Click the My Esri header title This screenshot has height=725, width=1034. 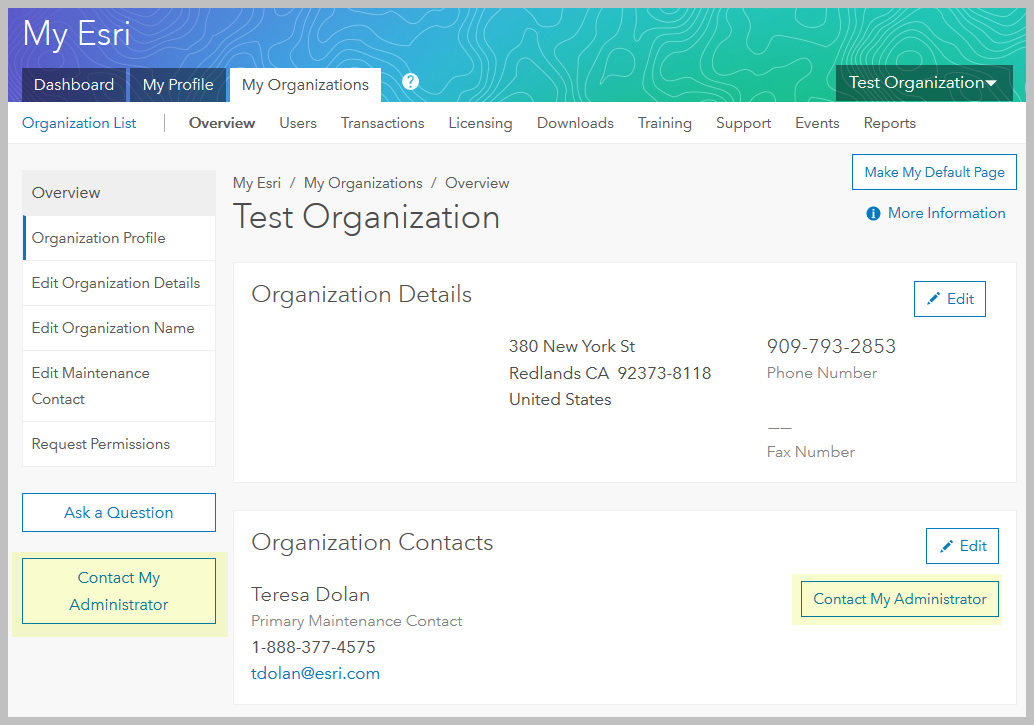click(x=76, y=34)
